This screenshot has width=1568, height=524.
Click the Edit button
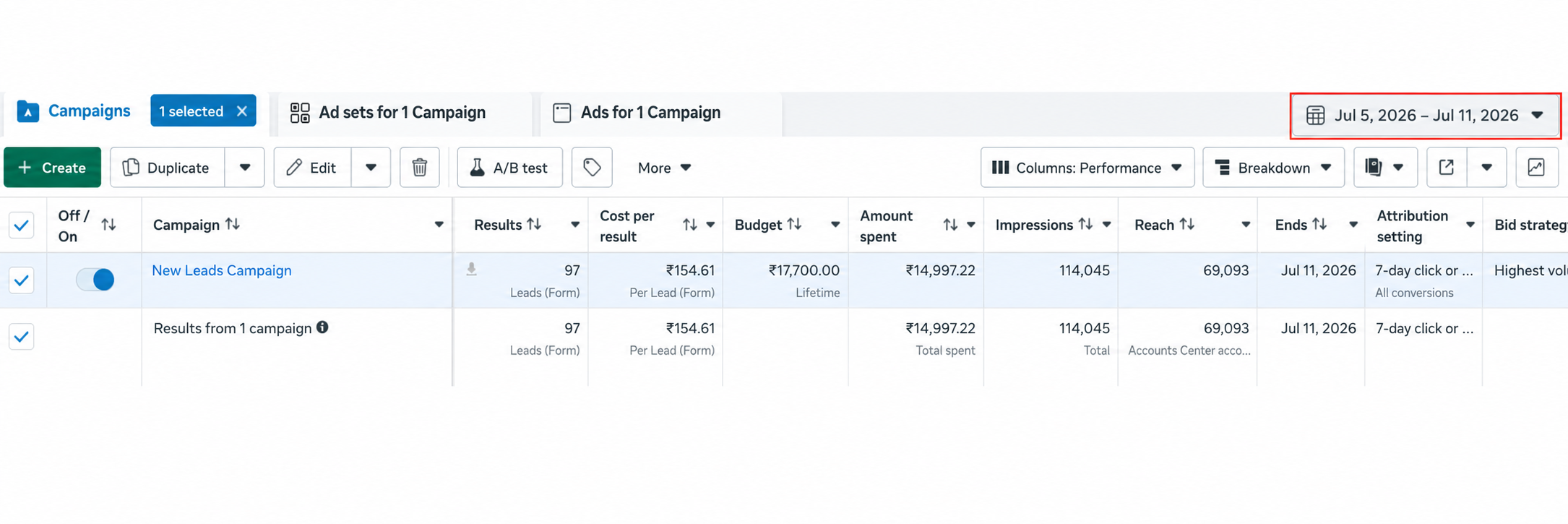tap(313, 168)
